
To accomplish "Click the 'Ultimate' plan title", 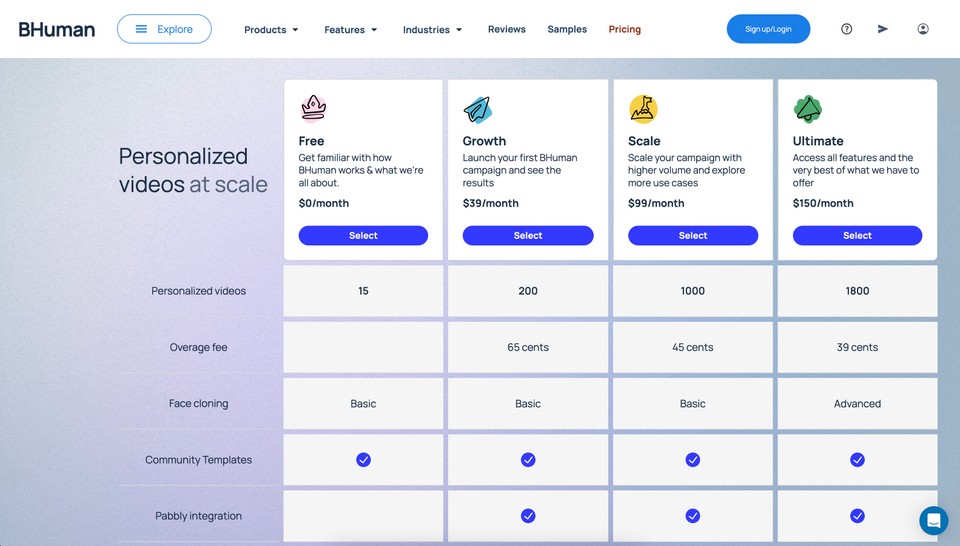I will click(x=818, y=141).
